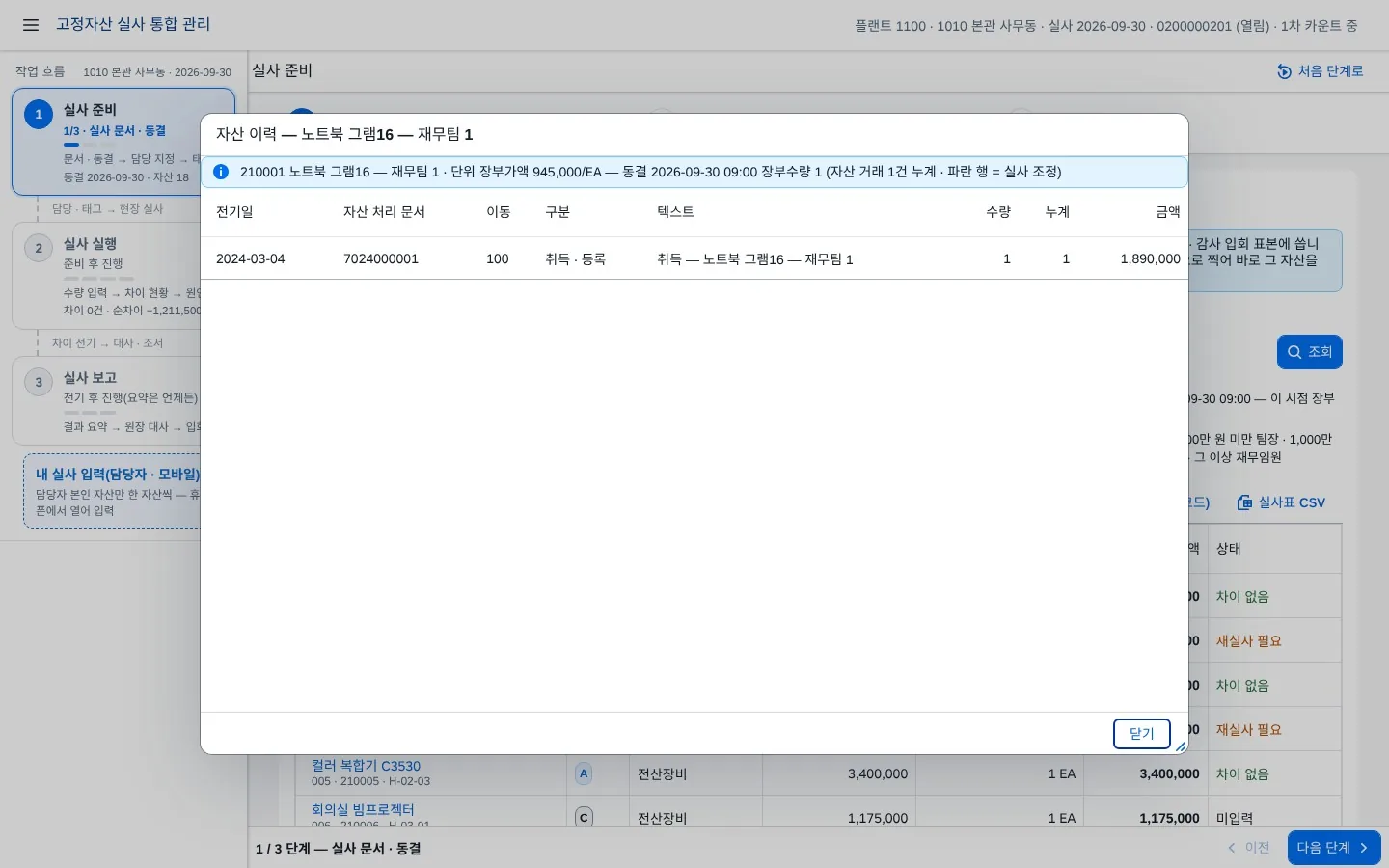1389x868 pixels.
Task: Click text cell 취득 — 노트북 그램16 — 재무팀 1
Action: 755,259
